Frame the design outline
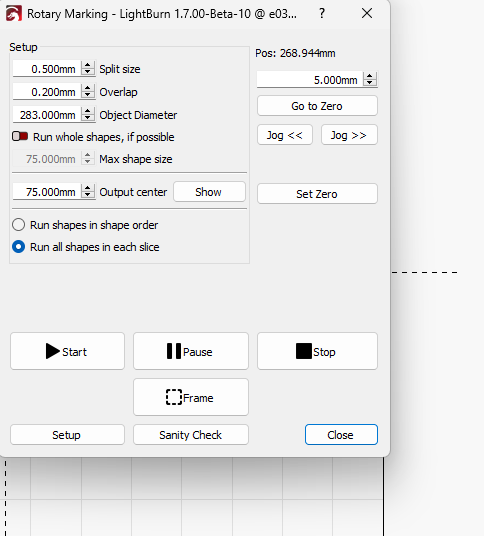The height and width of the screenshot is (536, 484). coord(191,397)
